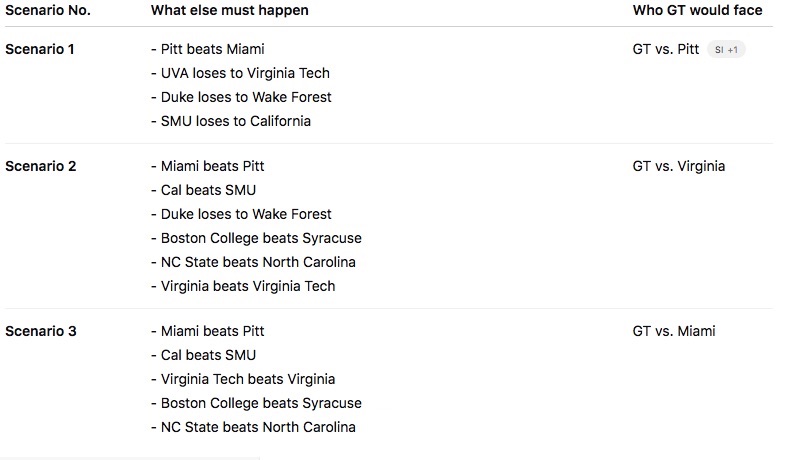The width and height of the screenshot is (786, 460).
Task: Click "UVA loses to Virginia Tech" line
Action: (x=244, y=73)
